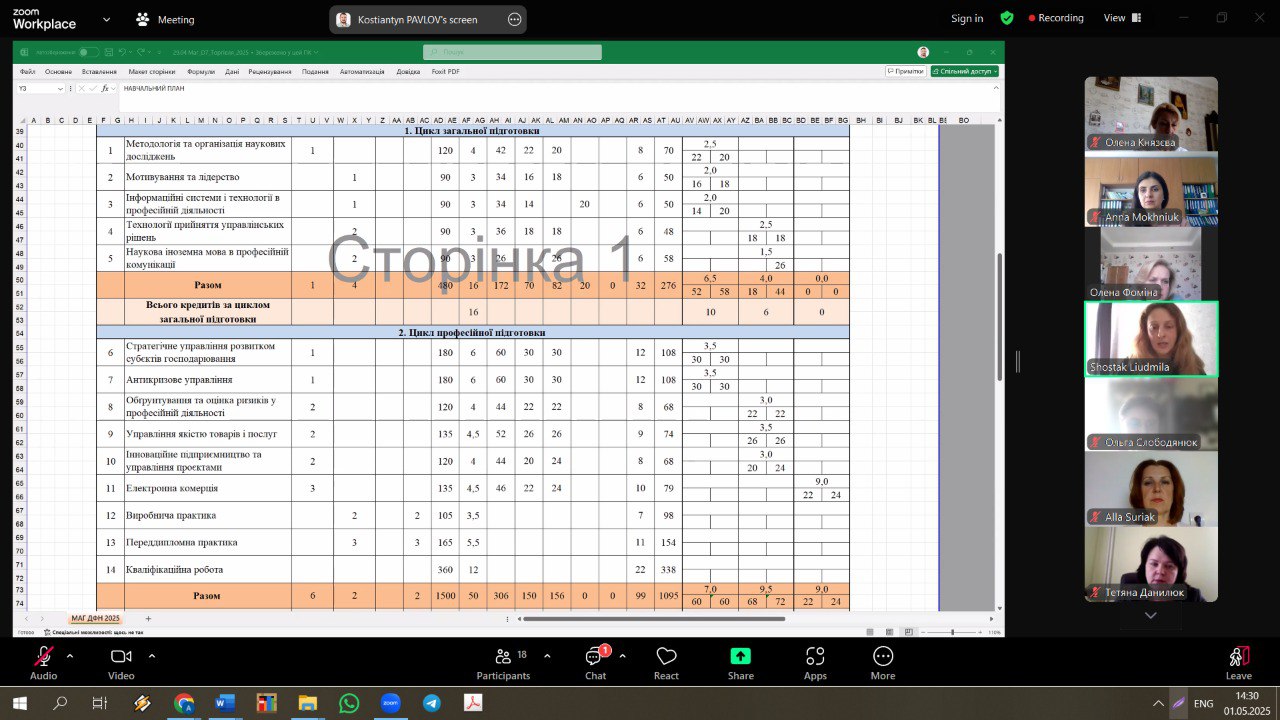The image size is (1280, 720).
Task: Open the Participants panel
Action: click(x=503, y=657)
